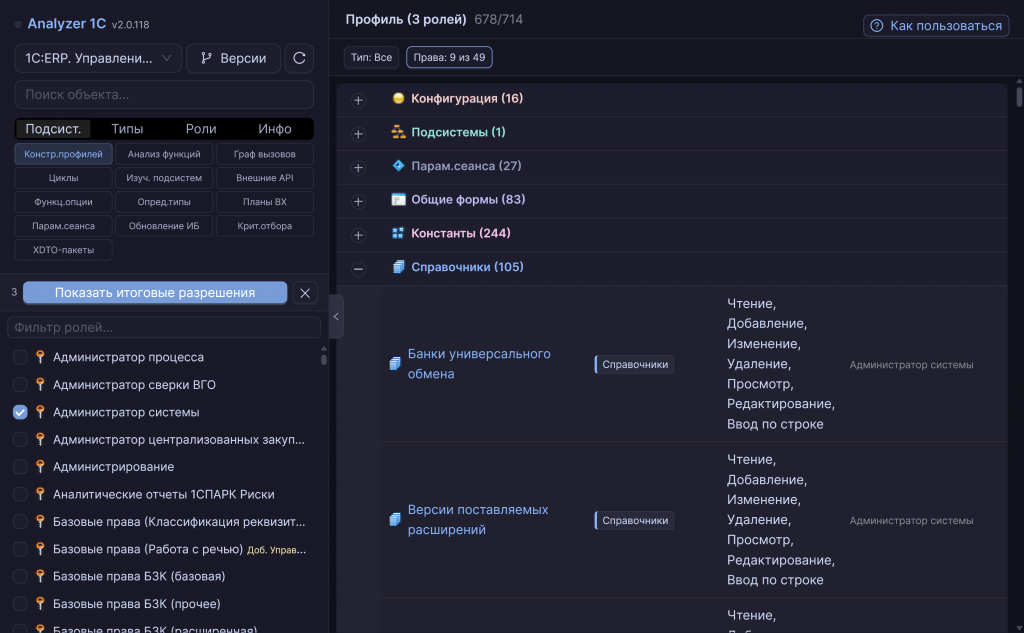Expand the Подсистемы (1) group
1024x633 pixels.
(x=358, y=134)
